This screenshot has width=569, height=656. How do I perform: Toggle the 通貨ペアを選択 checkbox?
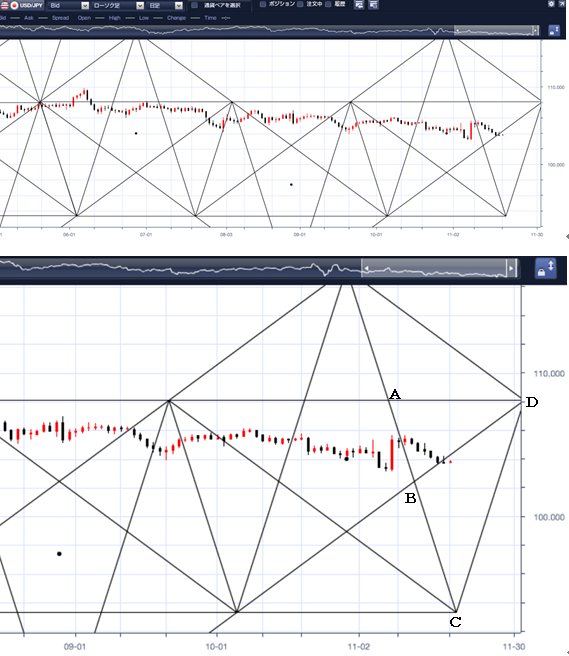(195, 5)
